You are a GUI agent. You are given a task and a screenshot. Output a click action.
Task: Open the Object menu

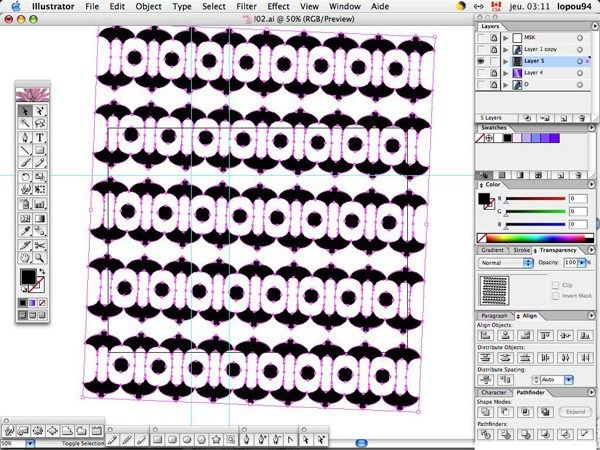coord(148,7)
